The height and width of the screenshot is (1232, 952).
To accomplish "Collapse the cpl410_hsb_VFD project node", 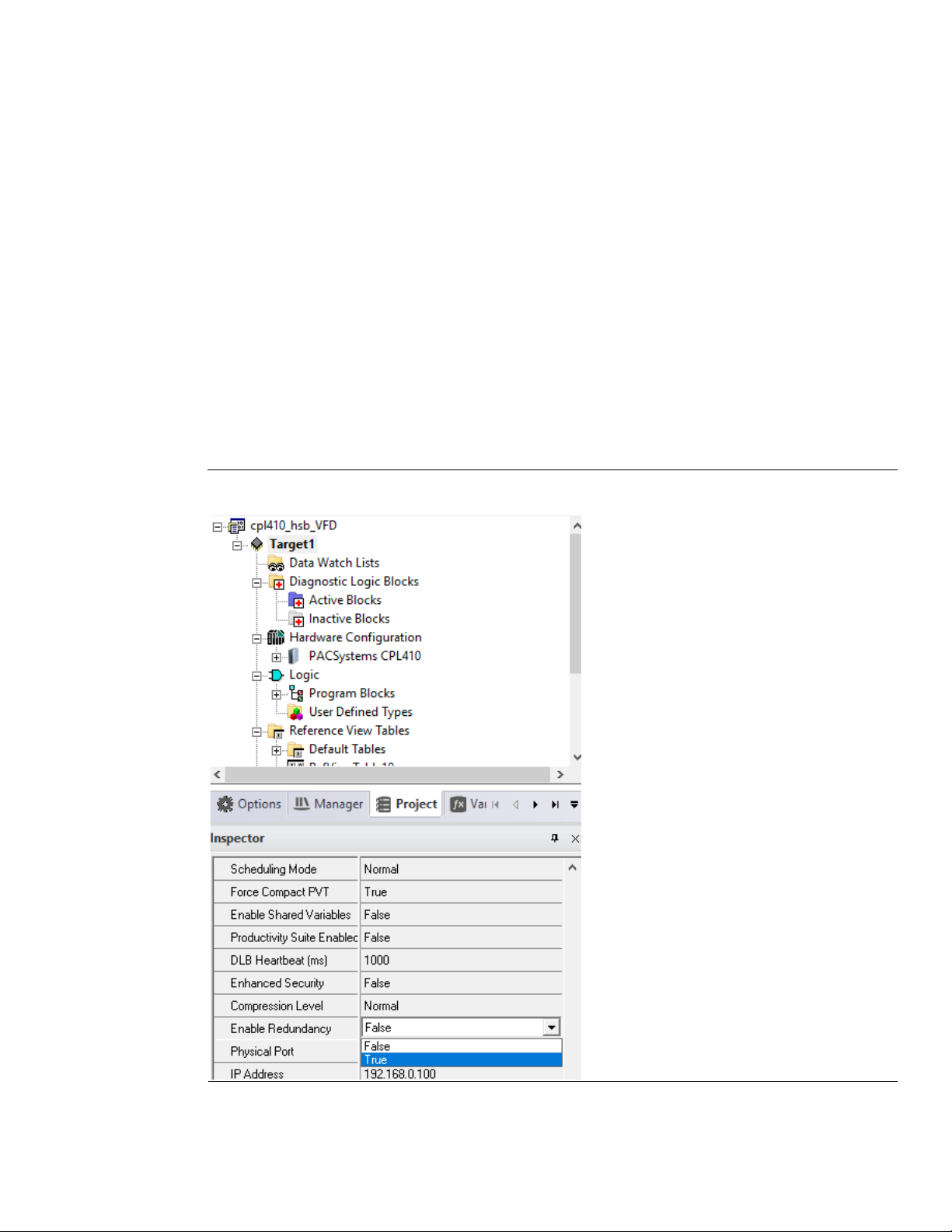I will tap(218, 527).
